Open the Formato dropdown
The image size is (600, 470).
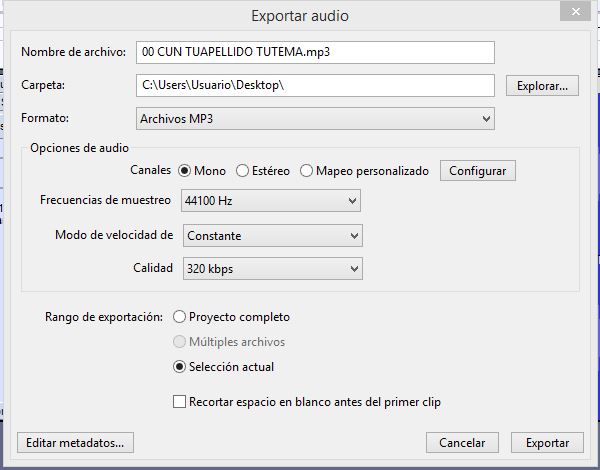(315, 119)
